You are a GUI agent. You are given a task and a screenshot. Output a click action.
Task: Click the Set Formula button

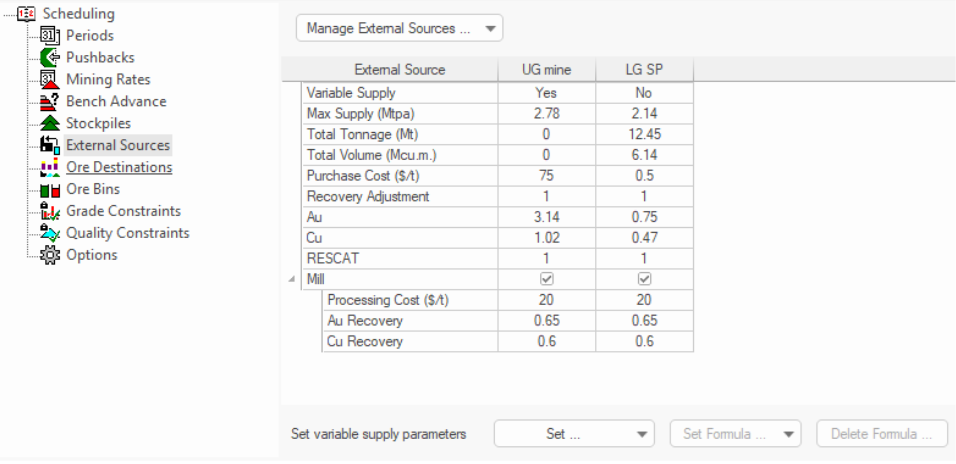tap(735, 434)
